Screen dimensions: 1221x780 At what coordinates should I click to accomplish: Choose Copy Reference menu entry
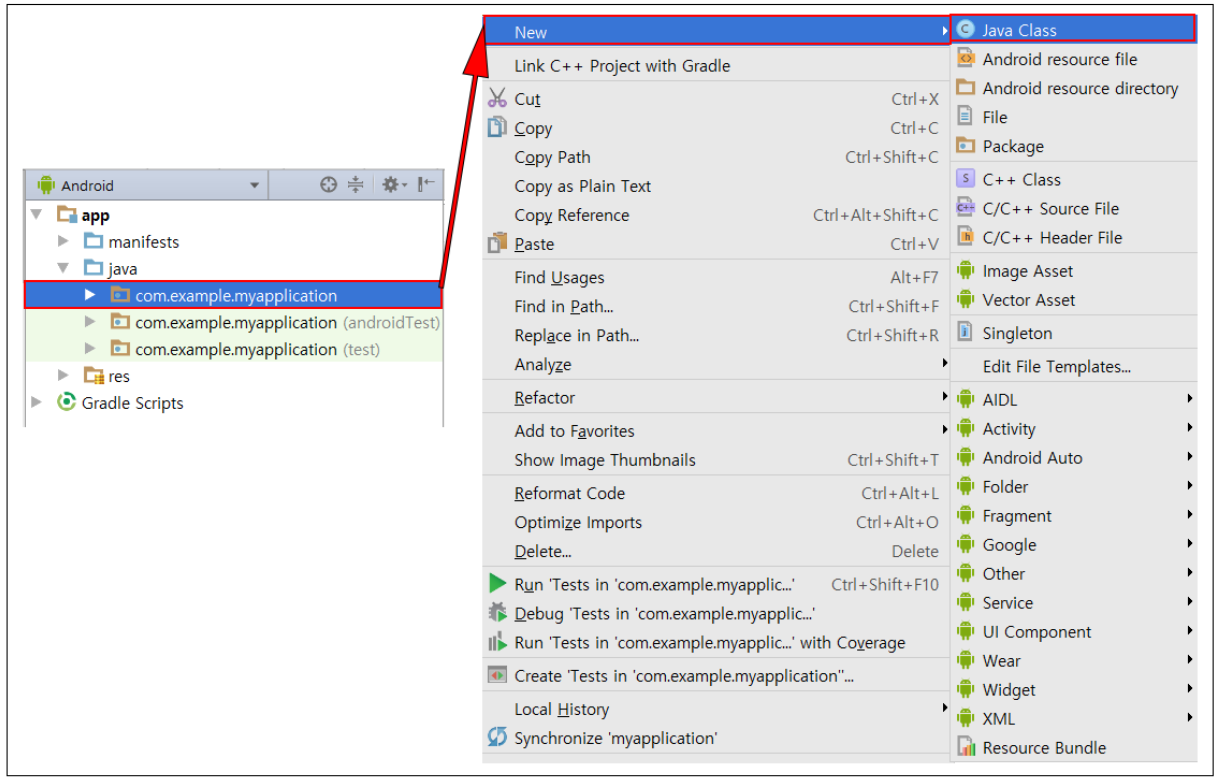click(x=716, y=215)
